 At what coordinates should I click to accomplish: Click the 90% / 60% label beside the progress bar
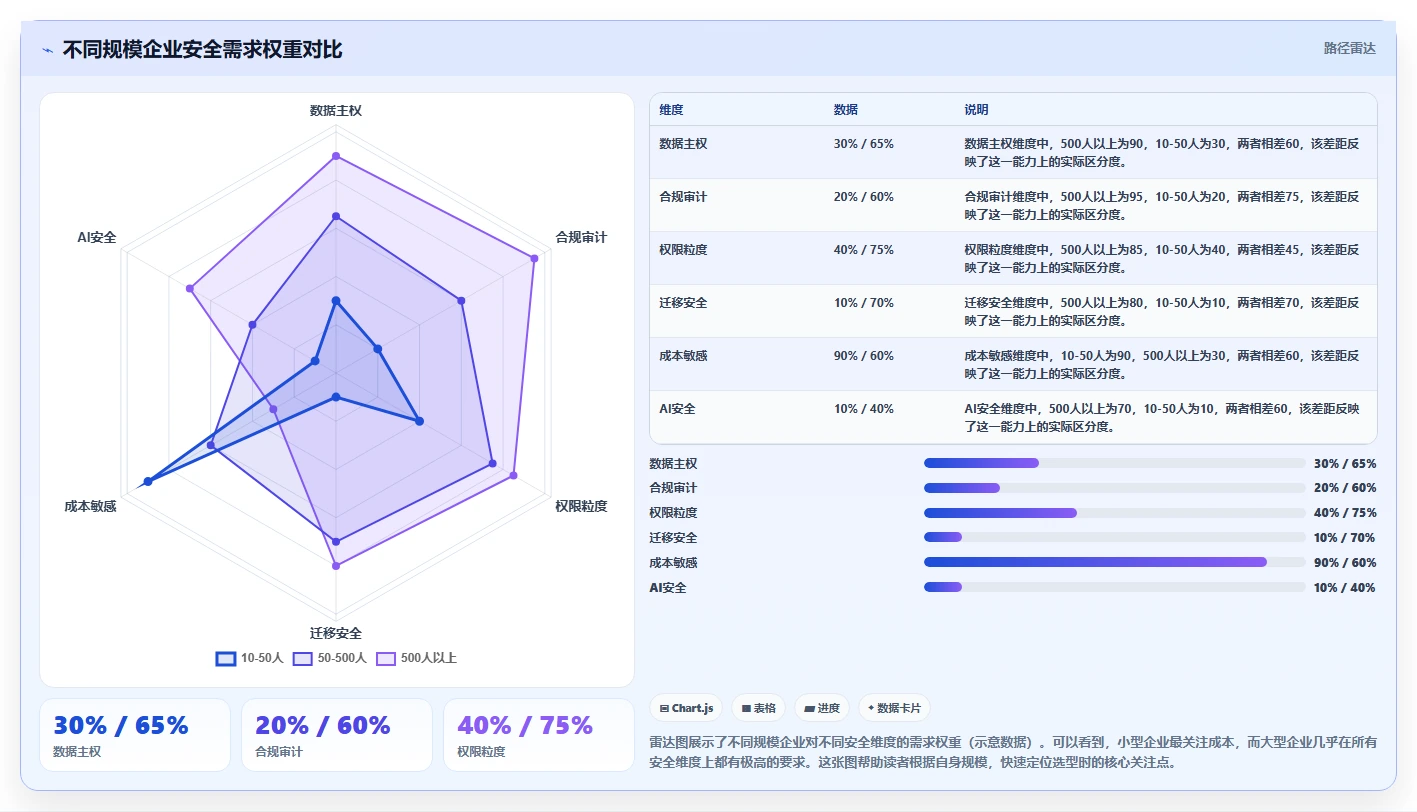[1345, 562]
